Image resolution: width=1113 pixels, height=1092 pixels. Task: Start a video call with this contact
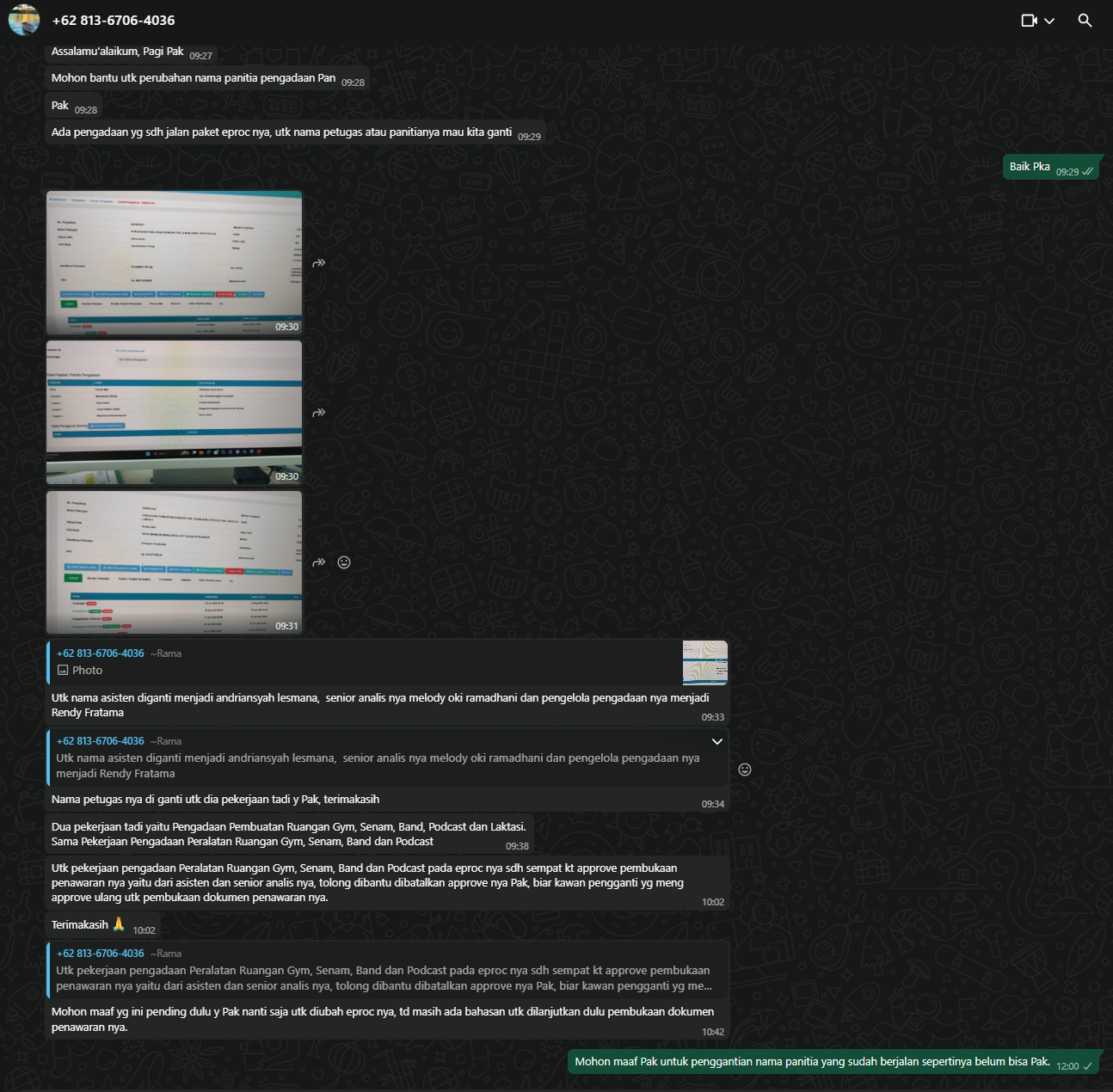pyautogui.click(x=1029, y=21)
